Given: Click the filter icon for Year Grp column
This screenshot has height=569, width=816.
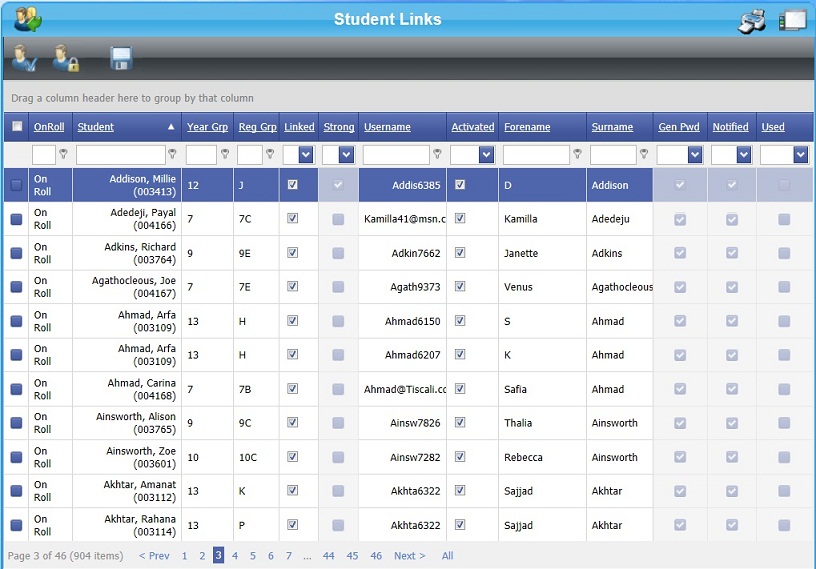Looking at the screenshot, I should tap(225, 154).
